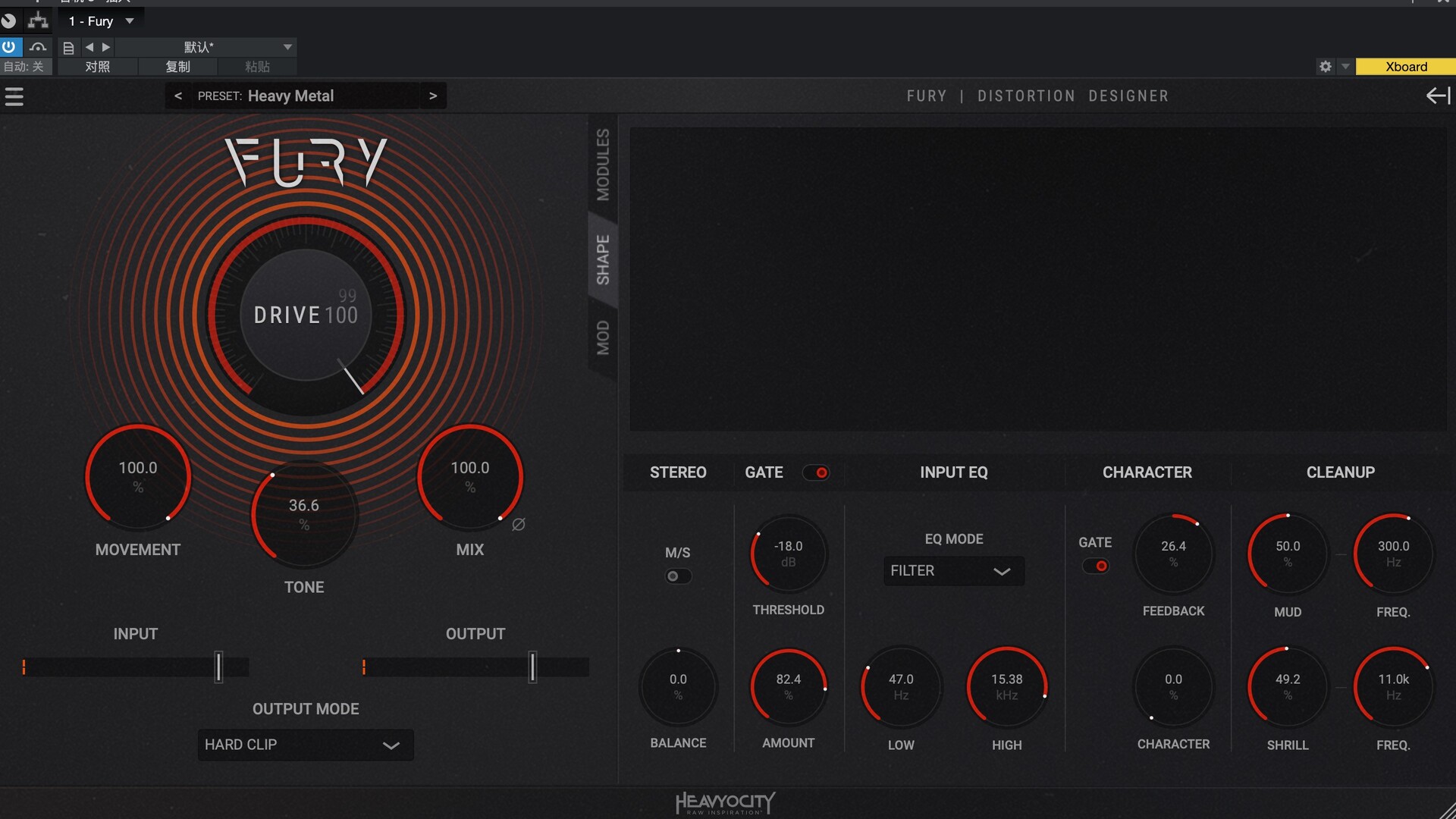Click the Stereo section header
The image size is (1456, 819).
pyautogui.click(x=678, y=472)
